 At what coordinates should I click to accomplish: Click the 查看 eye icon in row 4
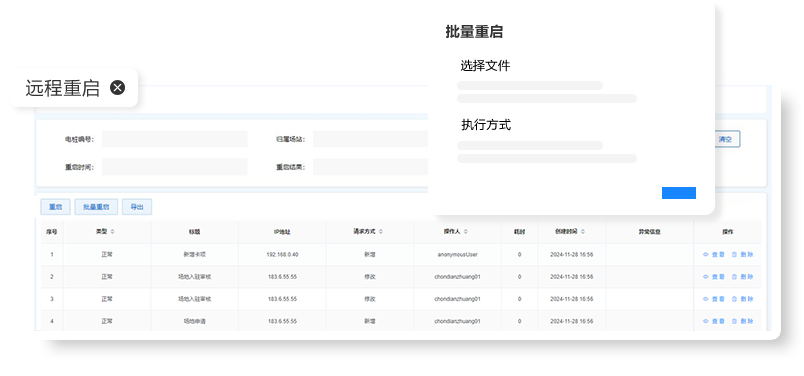(x=706, y=321)
